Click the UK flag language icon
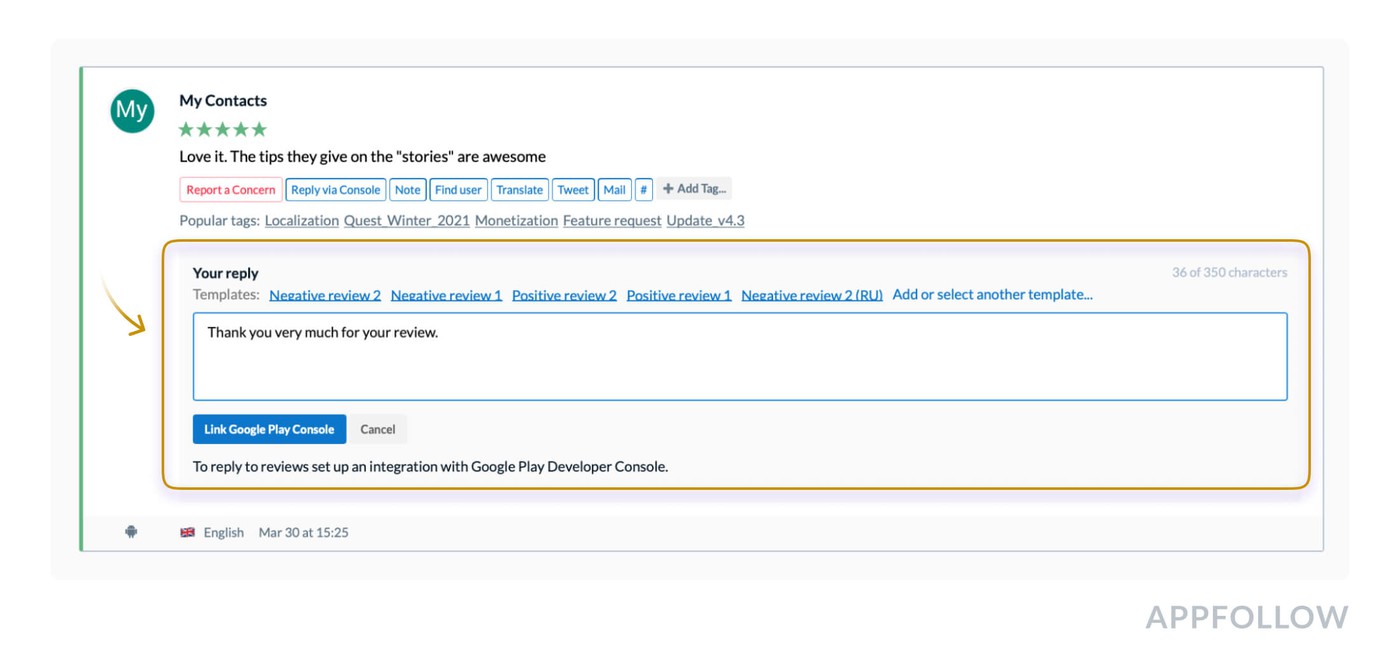Image resolution: width=1400 pixels, height=654 pixels. pos(187,532)
